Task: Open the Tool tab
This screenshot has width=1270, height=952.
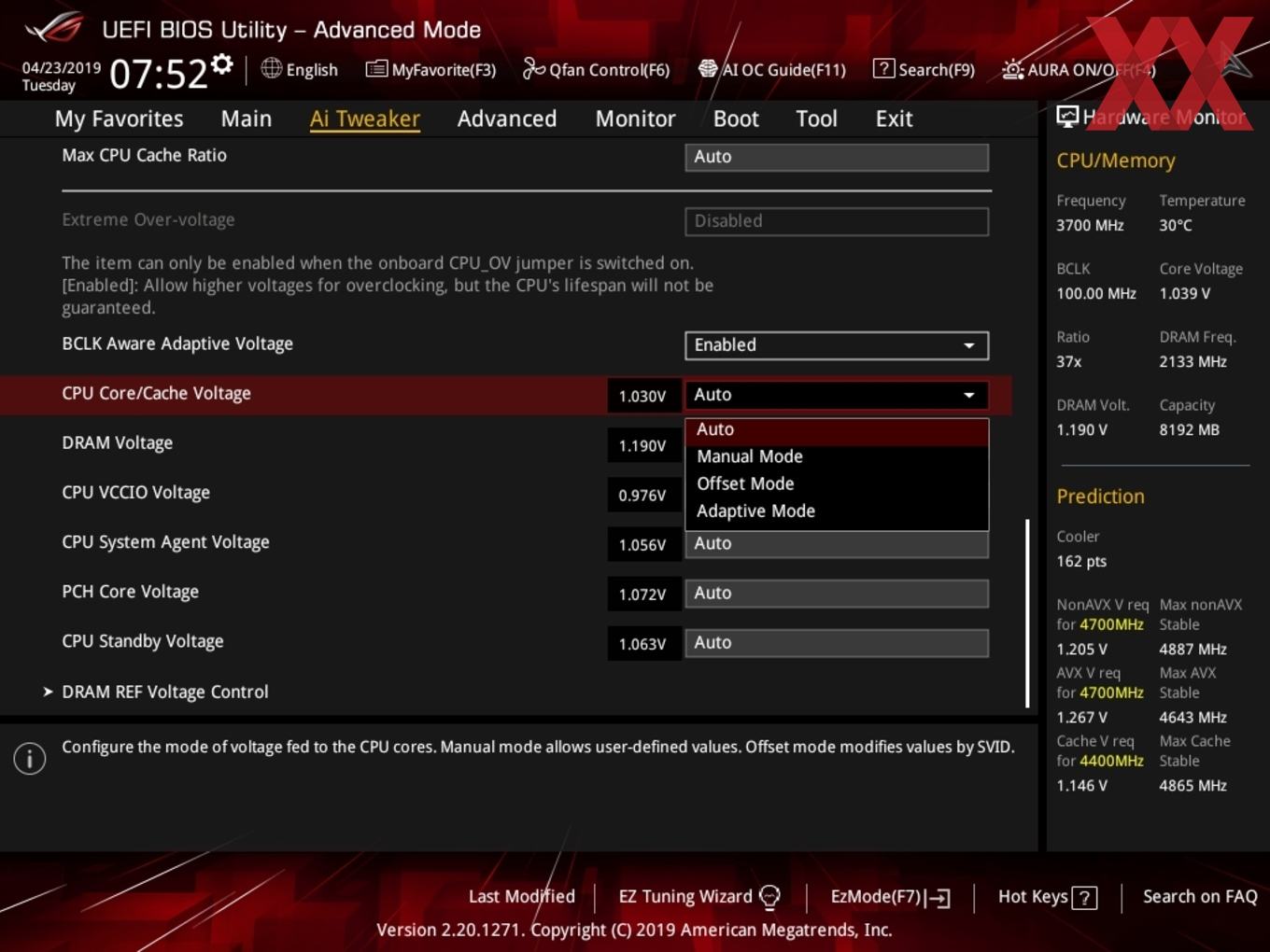Action: click(x=816, y=119)
